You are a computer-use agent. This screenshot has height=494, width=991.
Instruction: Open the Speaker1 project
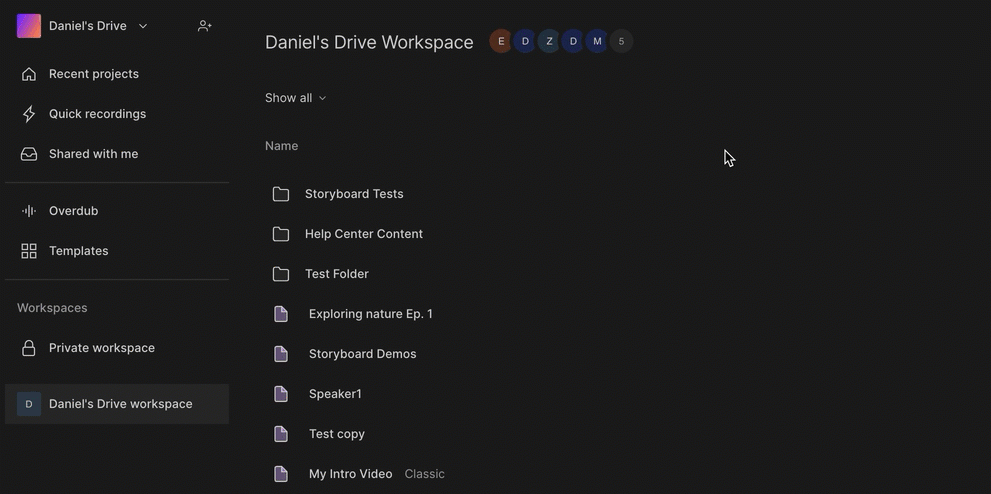point(336,394)
